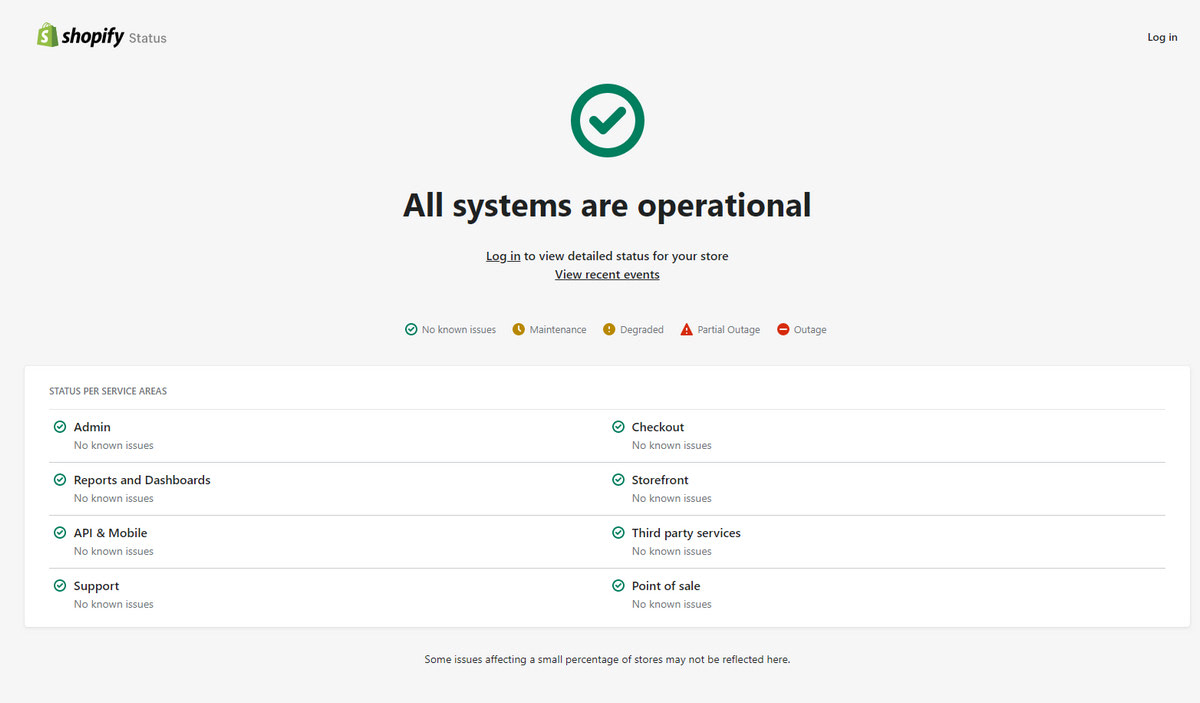
Task: Click the Degraded warning icon in the legend
Action: click(608, 329)
